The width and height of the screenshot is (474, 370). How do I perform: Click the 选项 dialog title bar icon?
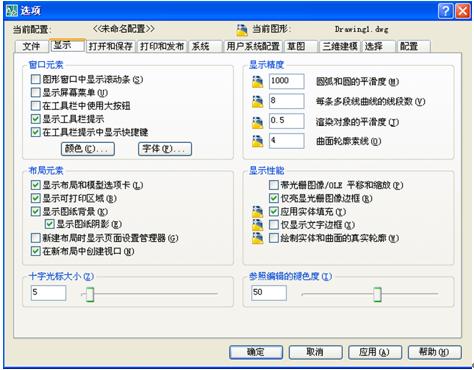point(12,11)
